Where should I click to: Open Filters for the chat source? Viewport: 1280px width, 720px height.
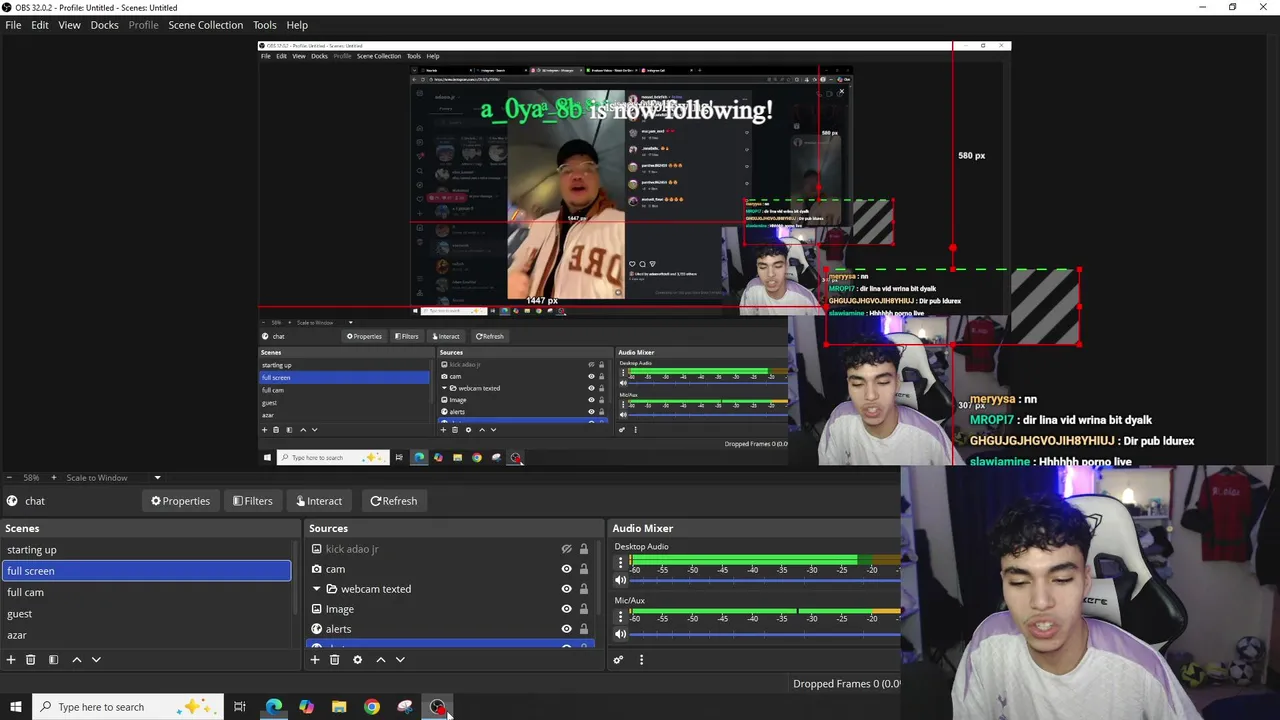tap(252, 501)
